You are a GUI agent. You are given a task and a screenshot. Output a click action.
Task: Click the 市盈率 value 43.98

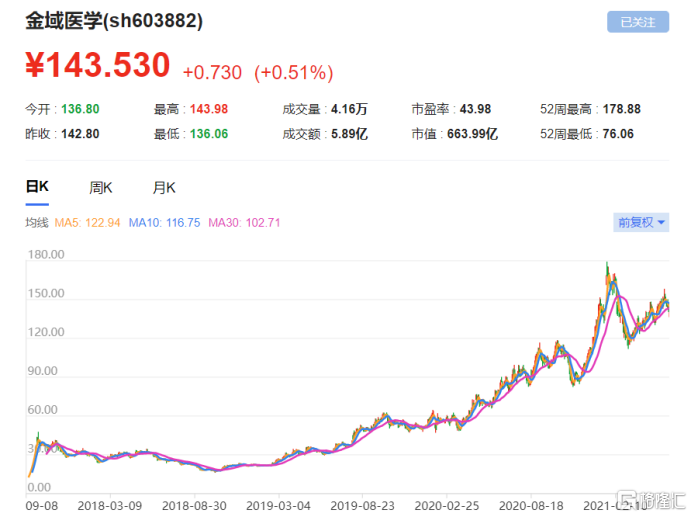[x=475, y=109]
